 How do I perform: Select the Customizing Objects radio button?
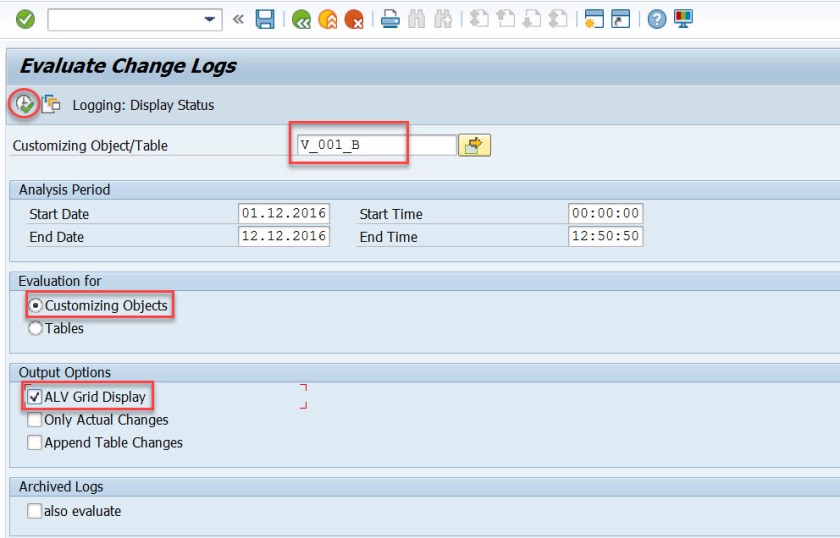tap(35, 305)
